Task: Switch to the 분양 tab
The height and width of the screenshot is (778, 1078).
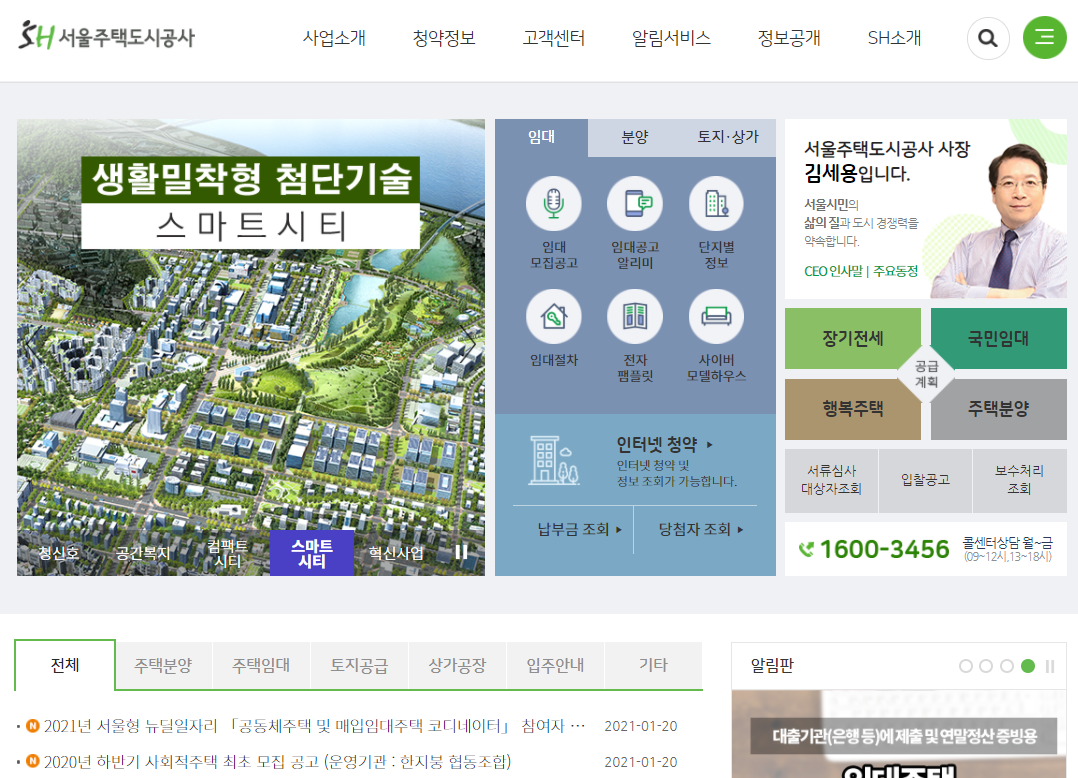Action: [x=635, y=137]
